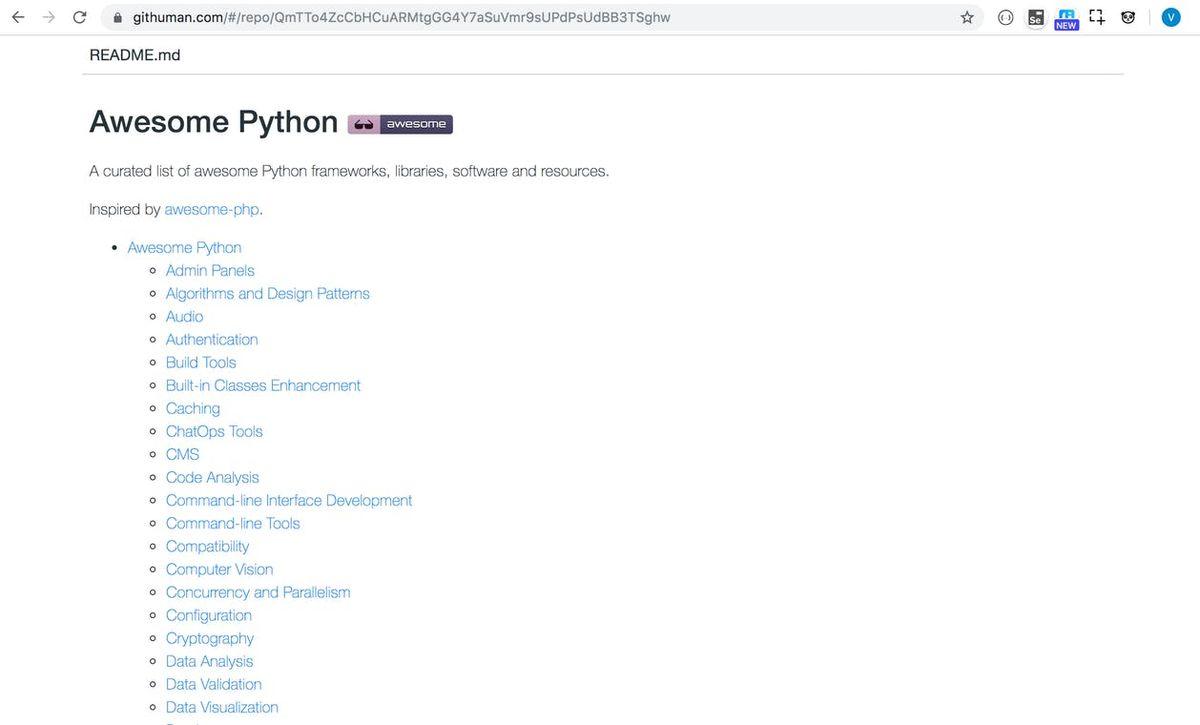1200x725 pixels.
Task: Jump to ChatOps Tools
Action: (x=214, y=431)
